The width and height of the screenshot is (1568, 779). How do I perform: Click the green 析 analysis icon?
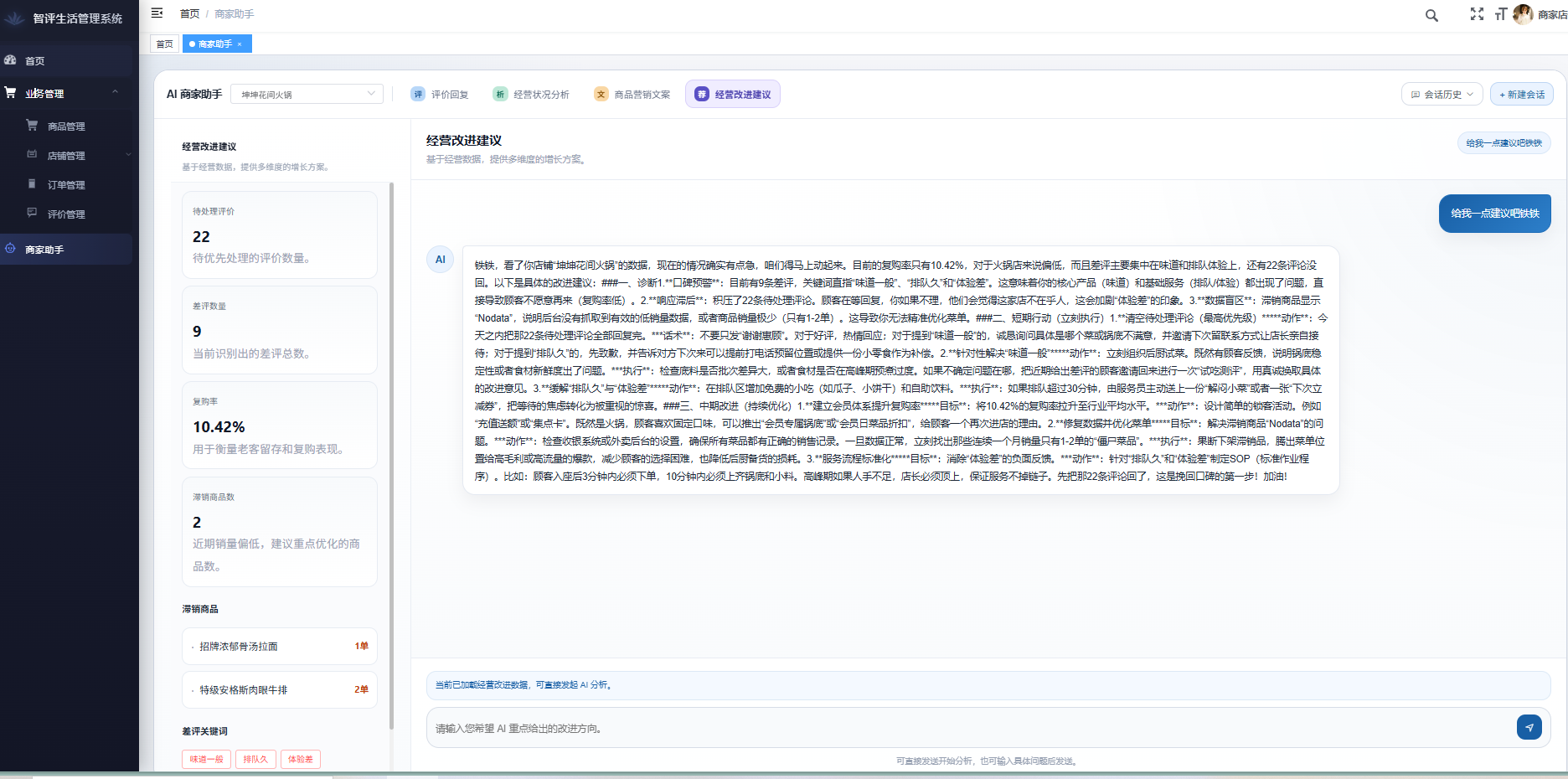point(499,94)
